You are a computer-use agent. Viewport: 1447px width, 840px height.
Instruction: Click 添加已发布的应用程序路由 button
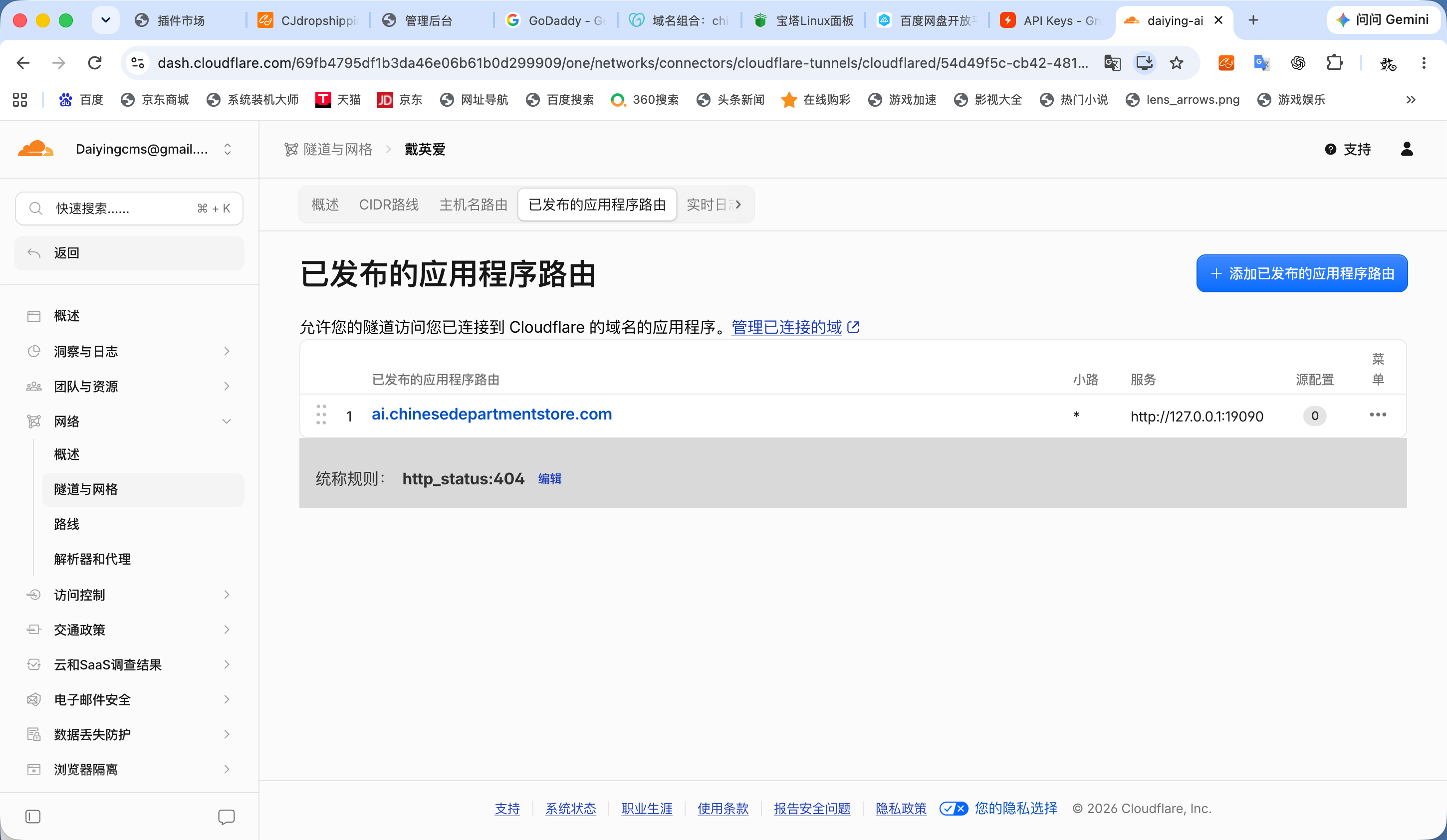click(1302, 273)
